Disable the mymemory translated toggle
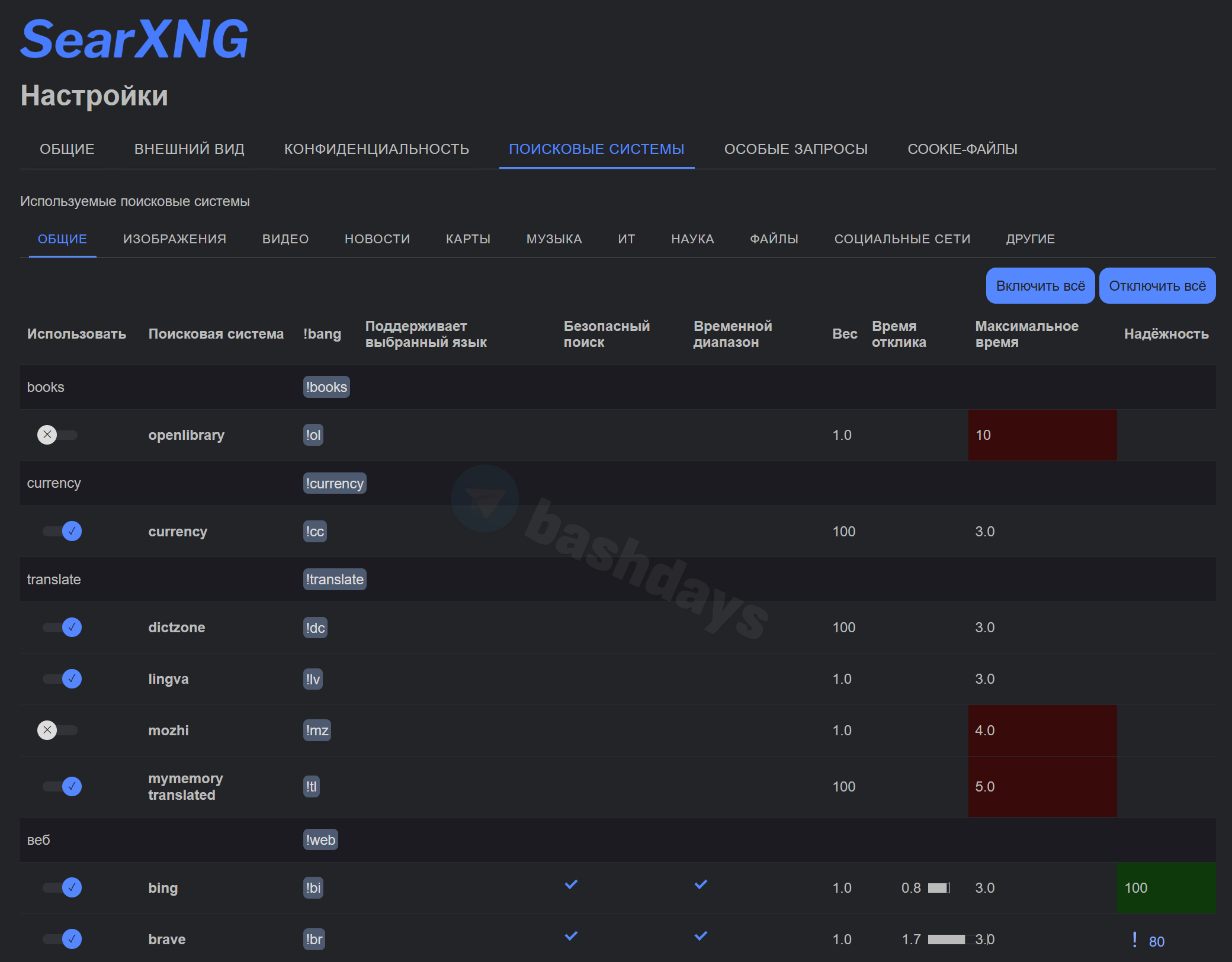Image resolution: width=1232 pixels, height=962 pixels. (x=62, y=787)
